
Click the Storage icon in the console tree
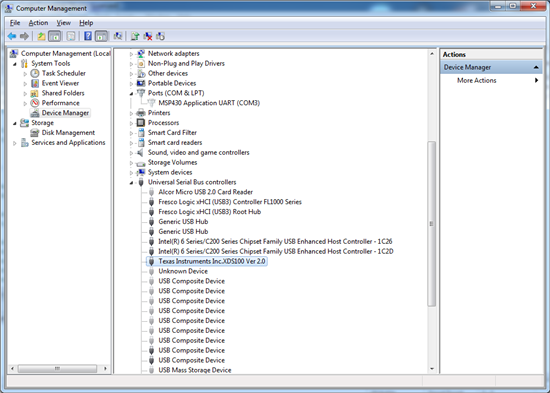point(24,123)
